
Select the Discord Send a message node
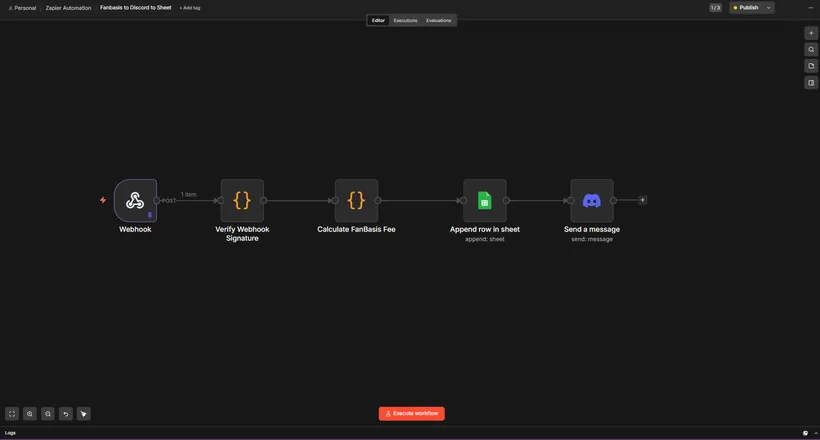tap(592, 200)
